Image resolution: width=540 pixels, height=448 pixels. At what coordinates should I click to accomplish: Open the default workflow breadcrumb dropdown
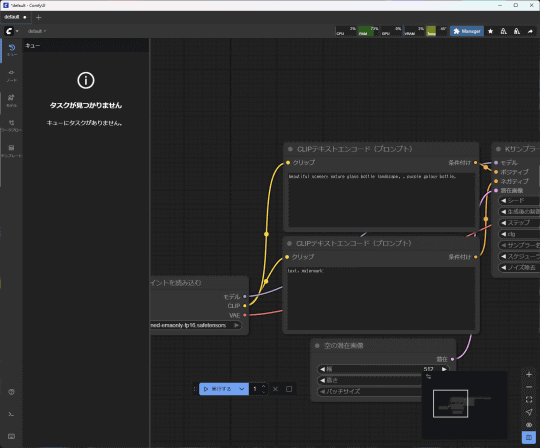(x=37, y=31)
